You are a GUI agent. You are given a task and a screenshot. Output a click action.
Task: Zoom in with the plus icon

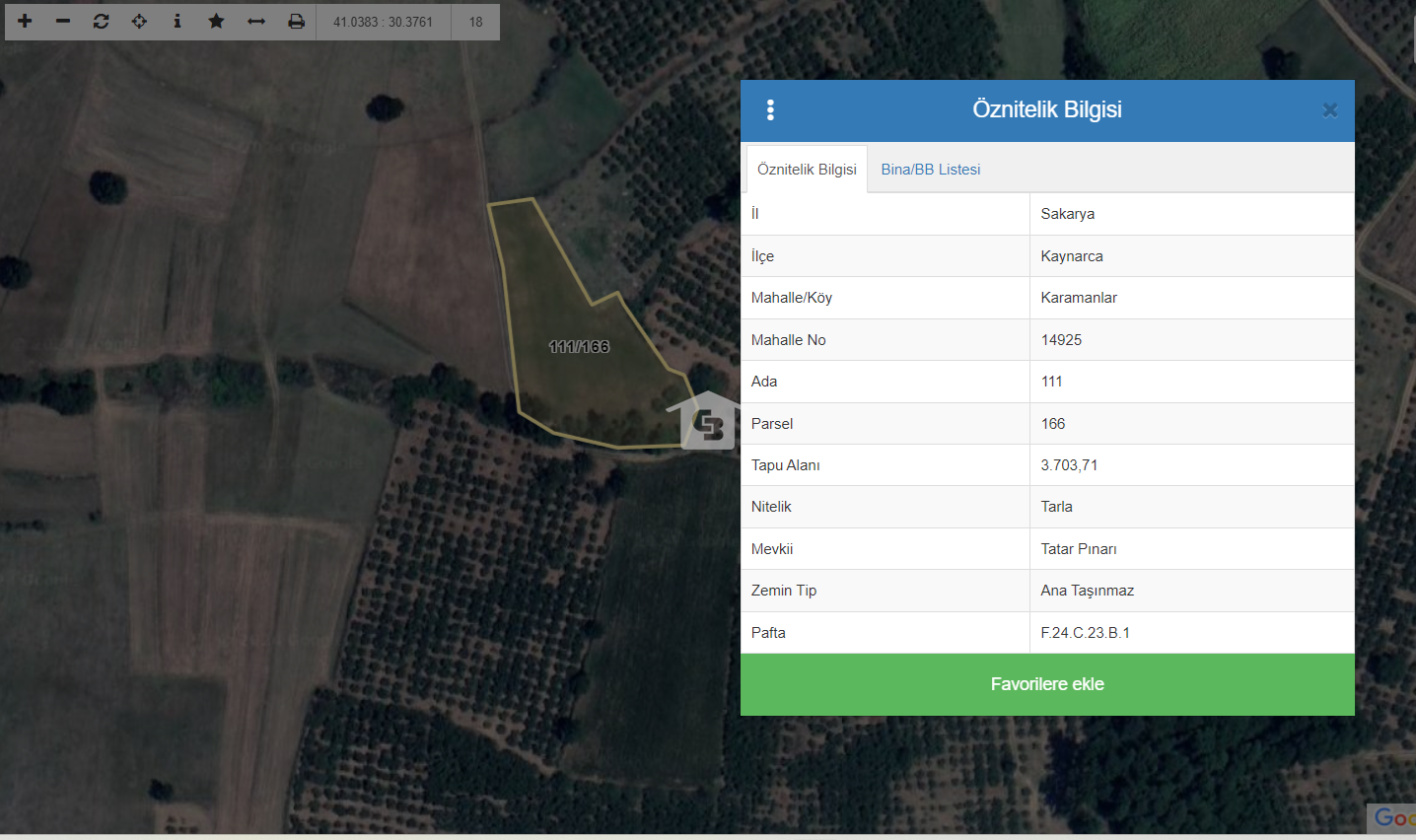click(x=25, y=21)
